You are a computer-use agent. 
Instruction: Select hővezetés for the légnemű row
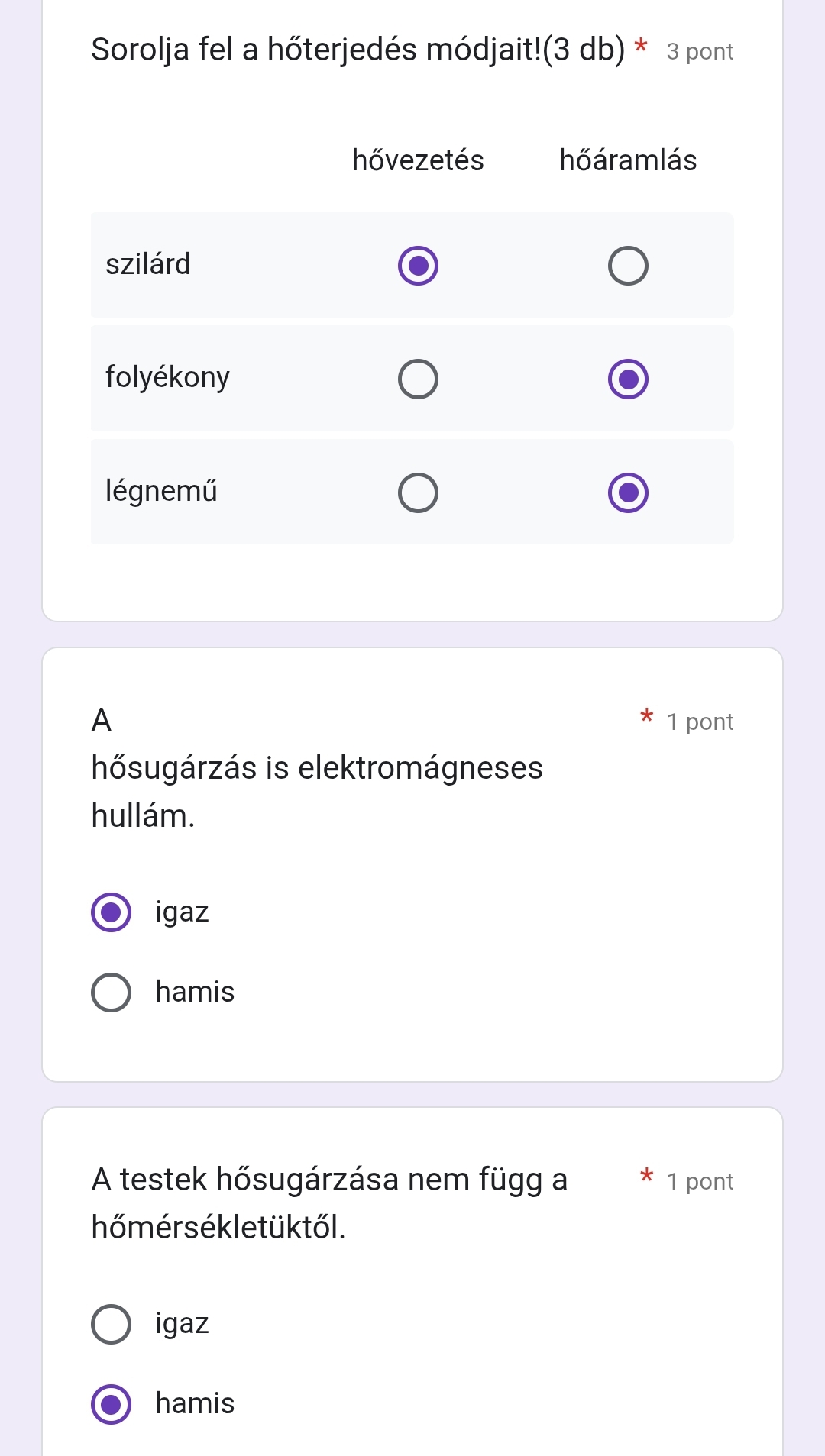418,492
